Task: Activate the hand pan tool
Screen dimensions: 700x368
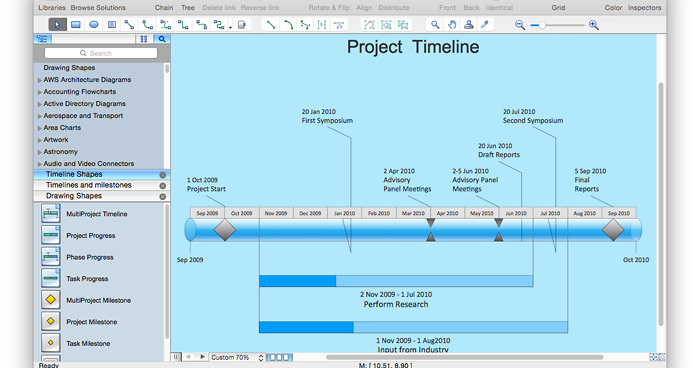Action: click(452, 25)
